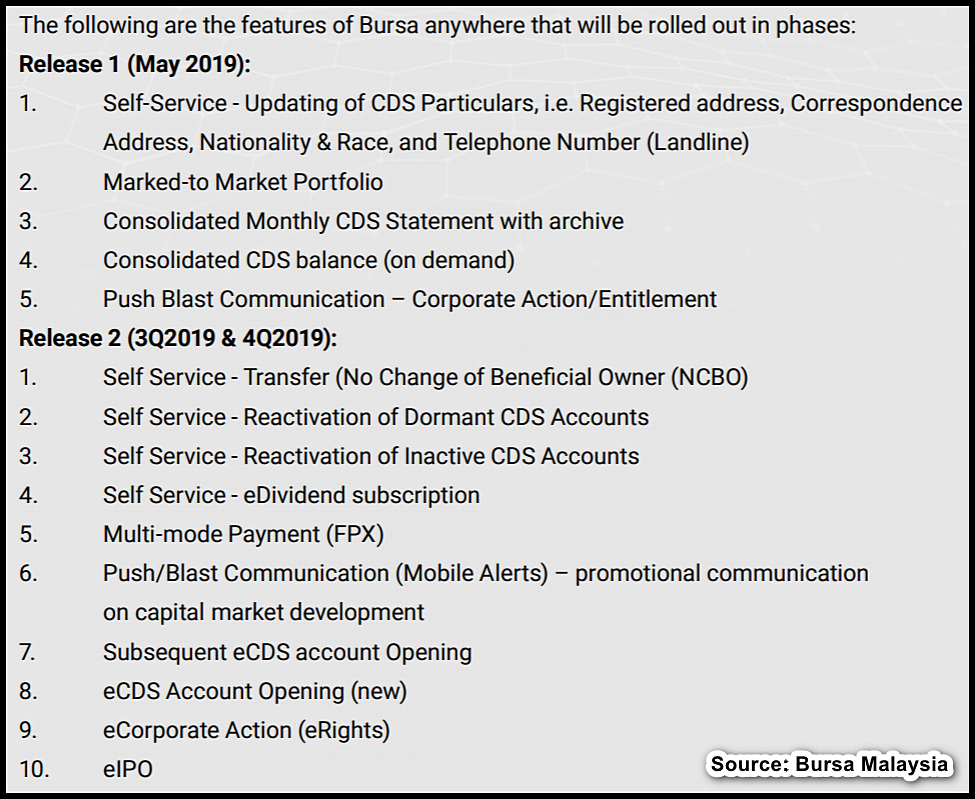Click eCorporate Action (eRights) item

click(246, 731)
